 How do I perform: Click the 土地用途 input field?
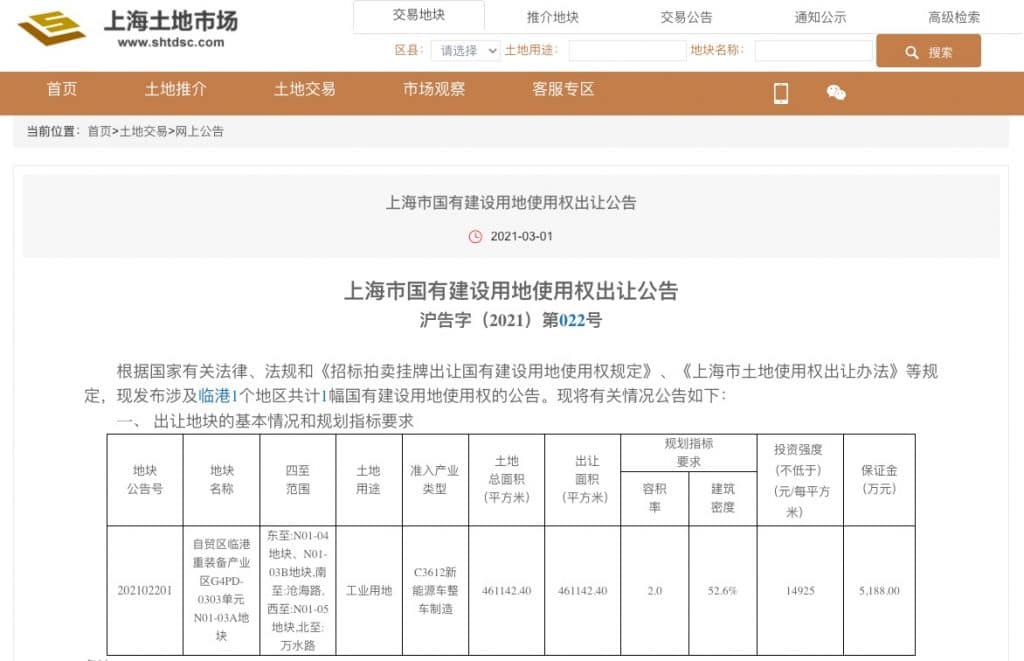[x=627, y=51]
